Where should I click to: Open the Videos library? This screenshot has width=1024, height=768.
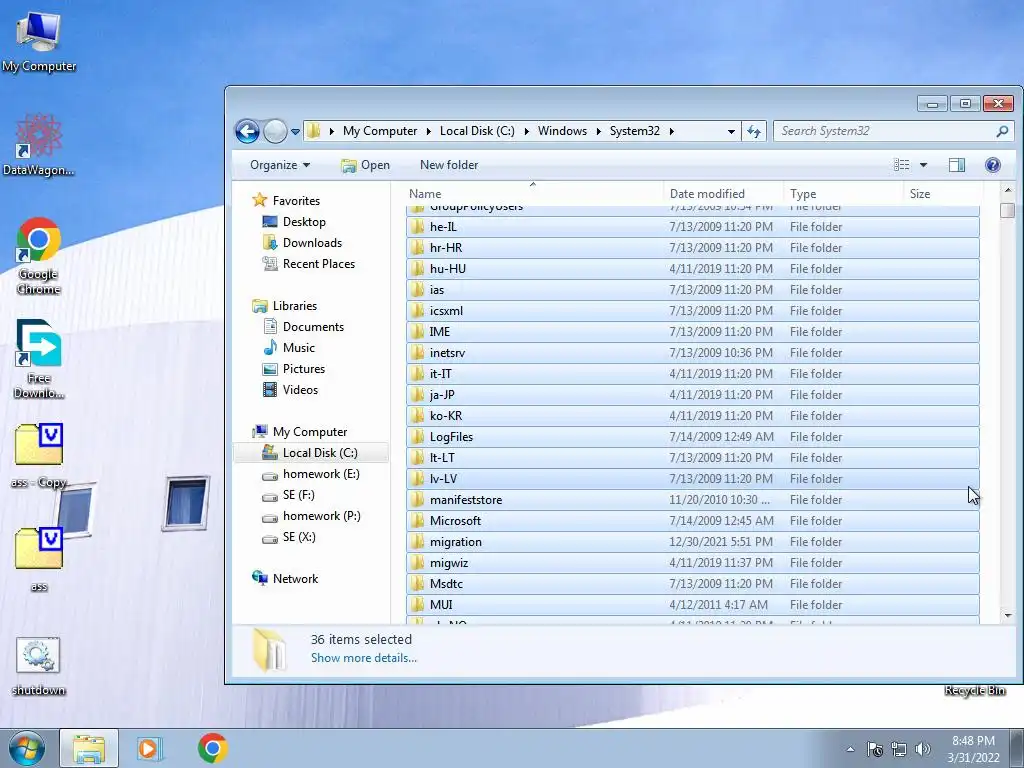(x=300, y=390)
